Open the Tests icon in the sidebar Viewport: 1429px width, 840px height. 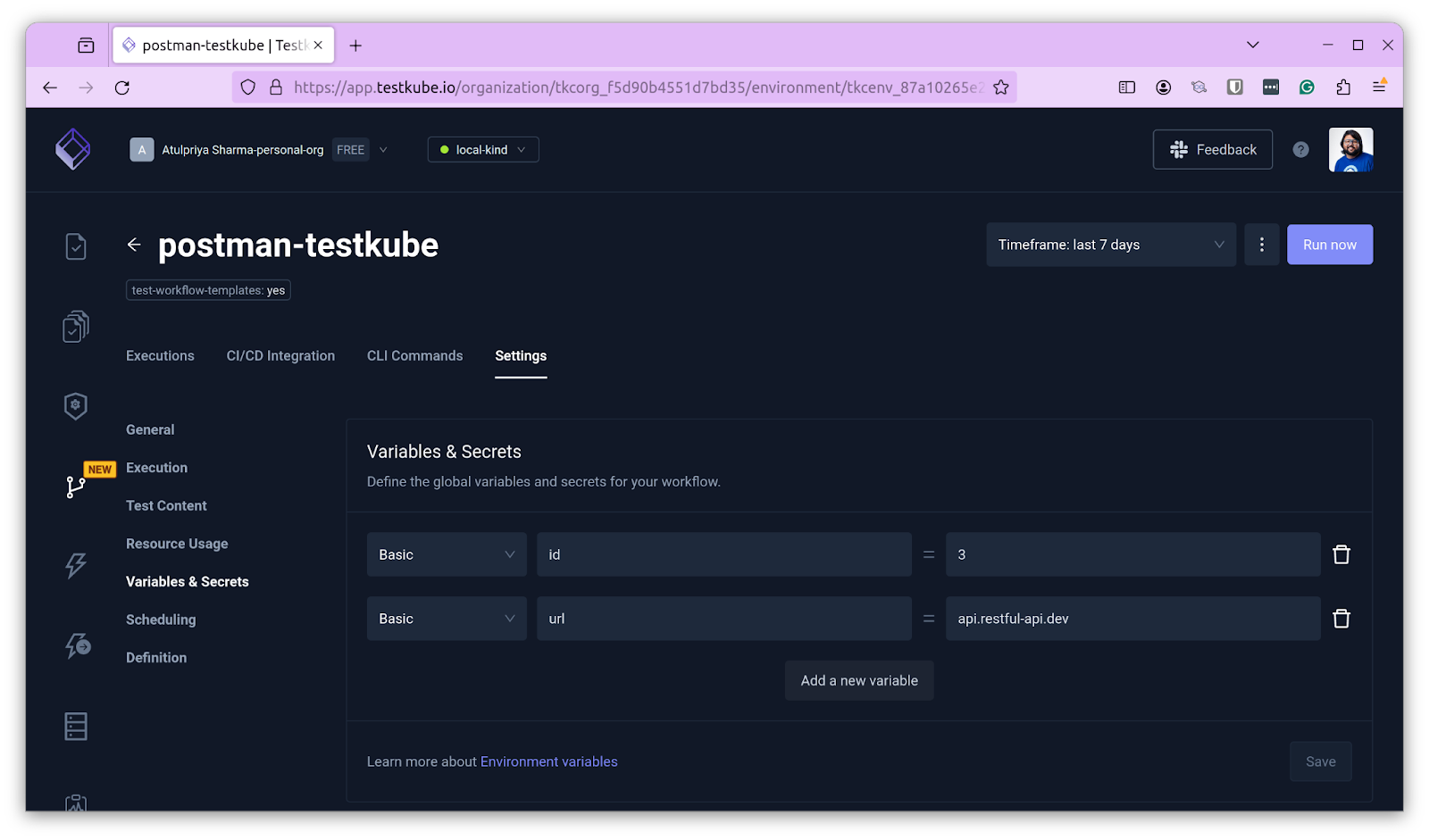coord(76,246)
